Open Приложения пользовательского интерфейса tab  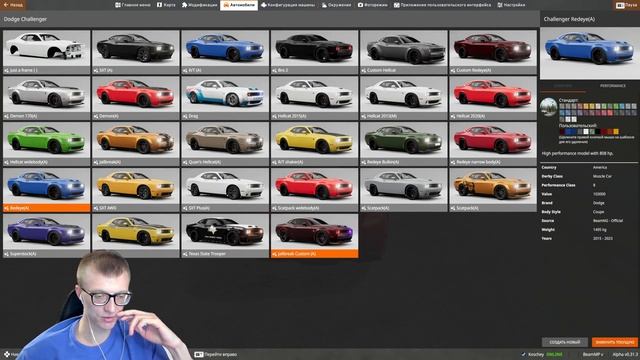pos(442,5)
